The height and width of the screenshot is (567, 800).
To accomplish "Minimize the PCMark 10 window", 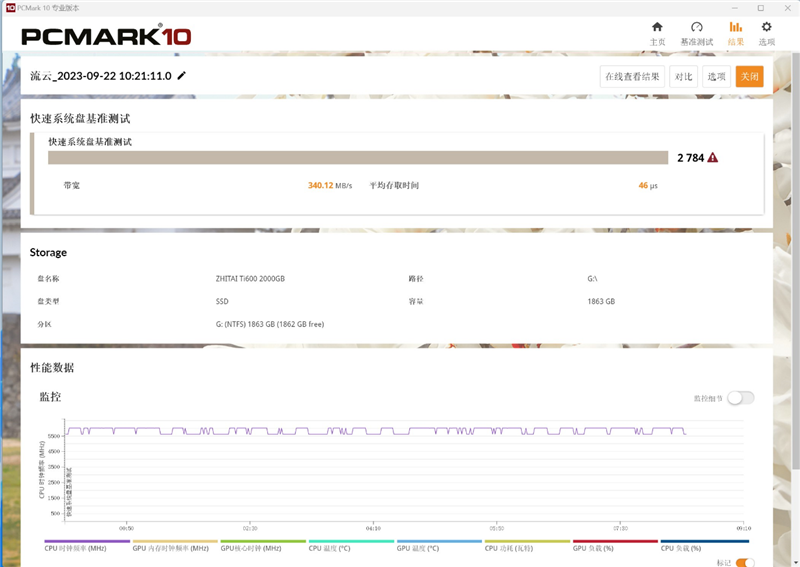I will tap(735, 8).
